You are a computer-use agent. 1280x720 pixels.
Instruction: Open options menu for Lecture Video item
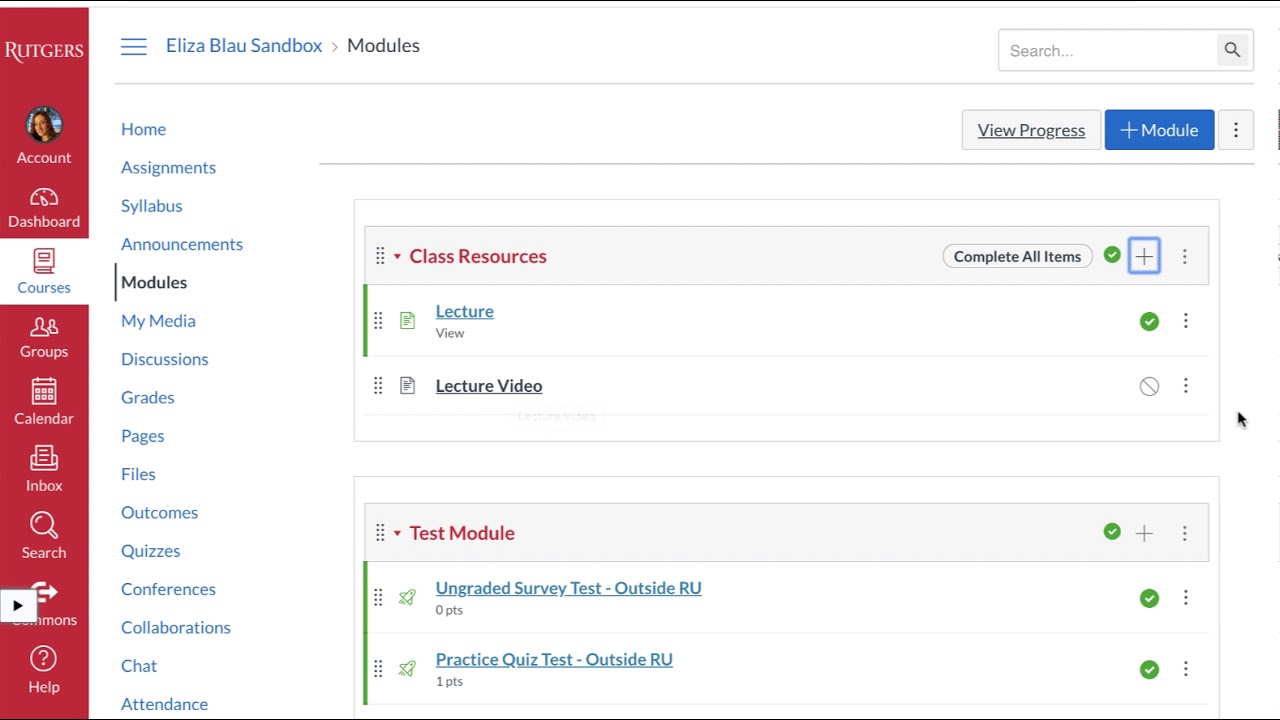1186,386
